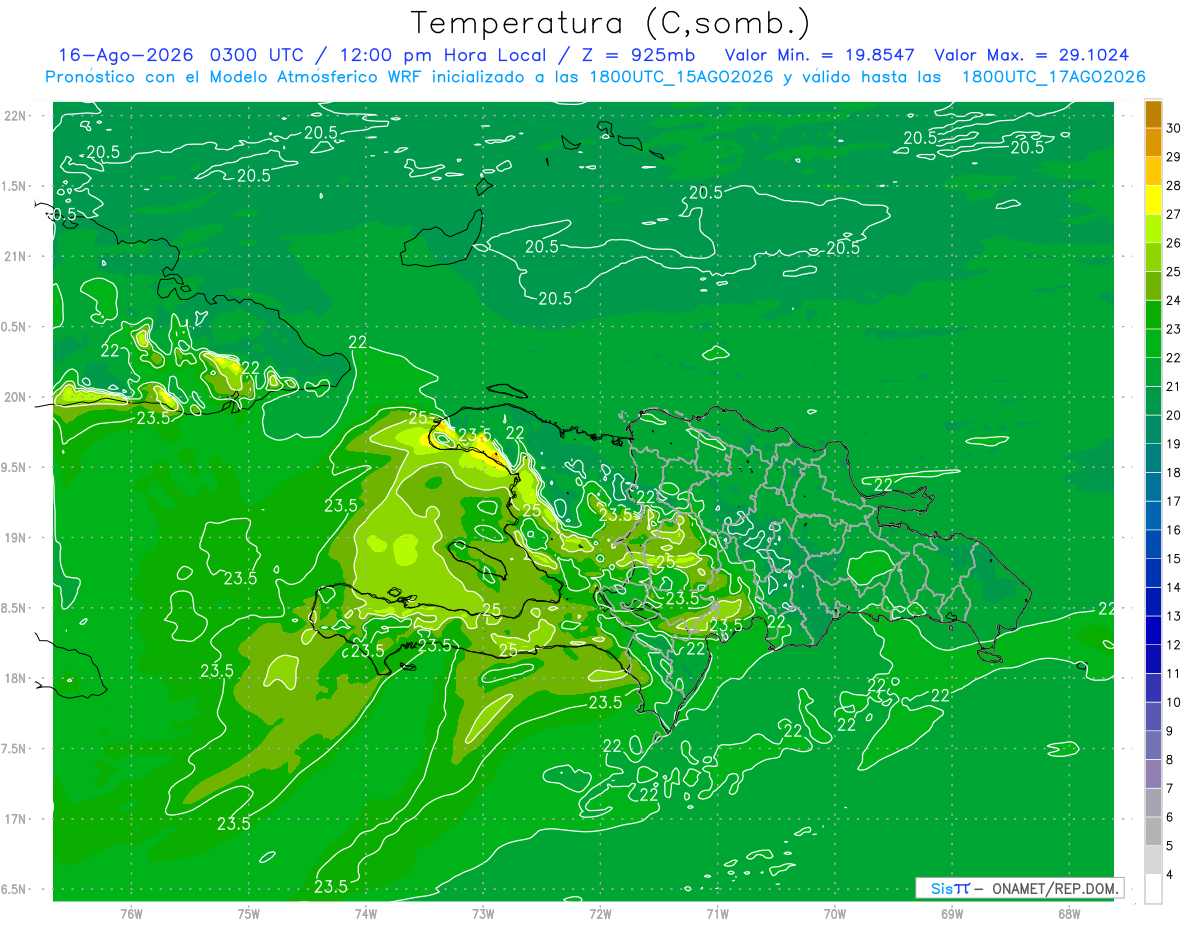Click the legend scale value "21"
The height and width of the screenshot is (927, 1200).
coord(1174,386)
